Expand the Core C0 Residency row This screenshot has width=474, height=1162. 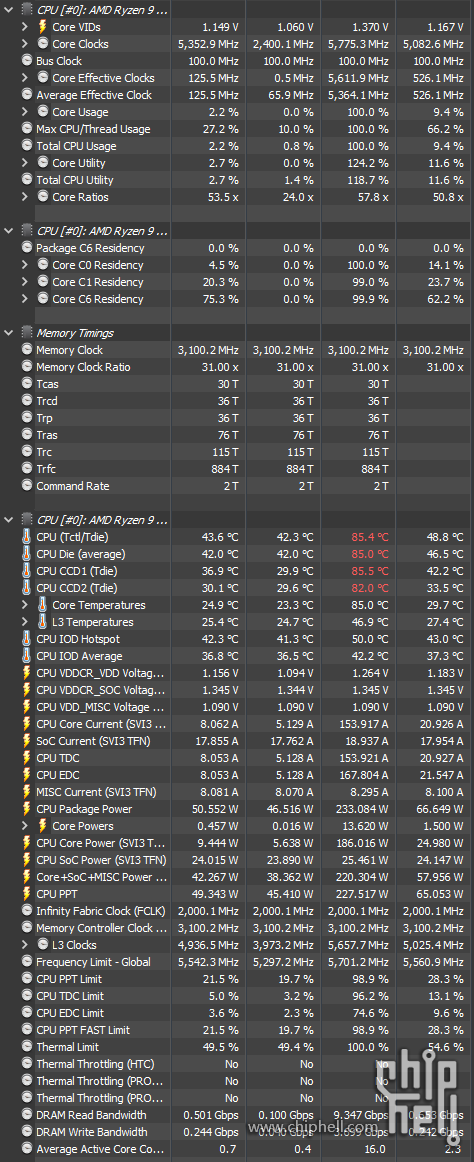coord(25,265)
